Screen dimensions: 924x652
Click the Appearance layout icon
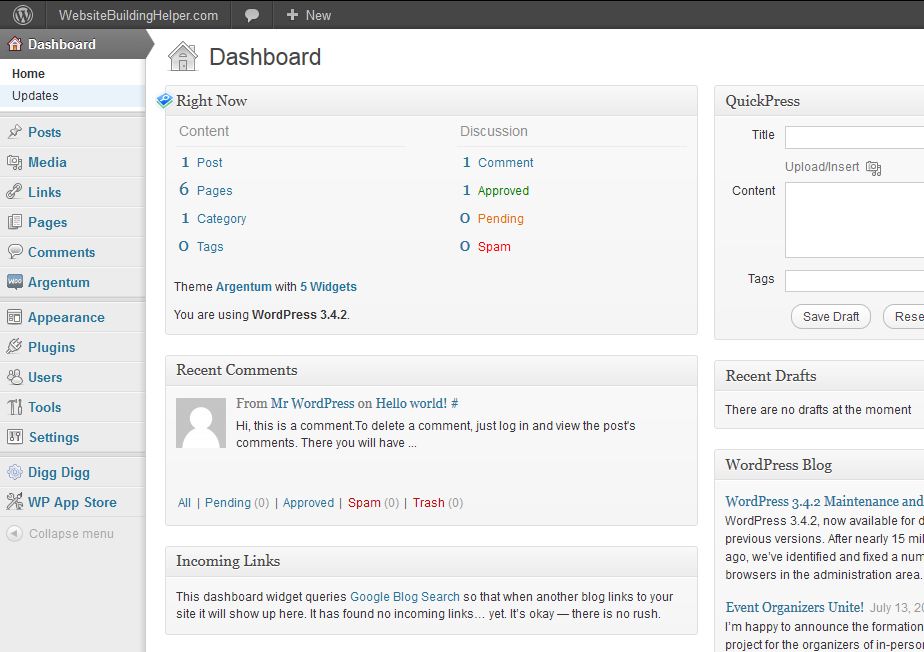pyautogui.click(x=15, y=317)
